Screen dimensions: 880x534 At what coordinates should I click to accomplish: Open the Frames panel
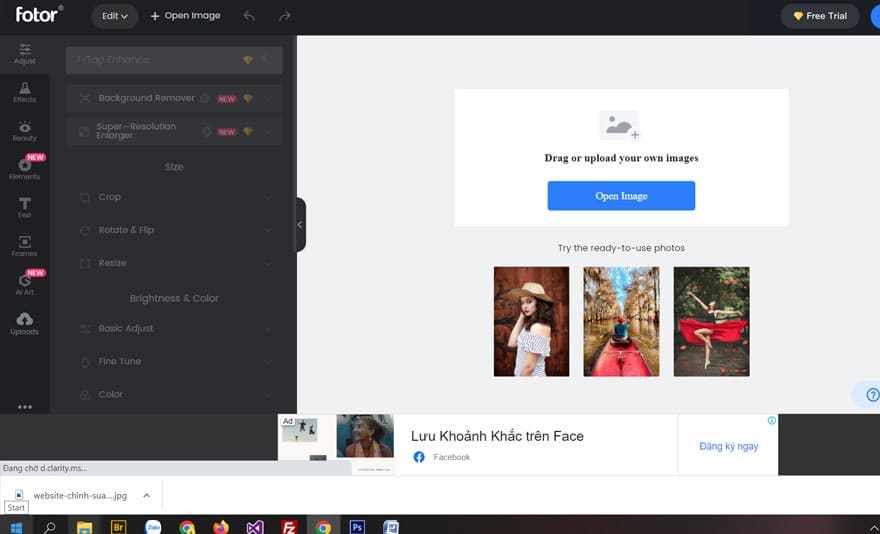(24, 246)
